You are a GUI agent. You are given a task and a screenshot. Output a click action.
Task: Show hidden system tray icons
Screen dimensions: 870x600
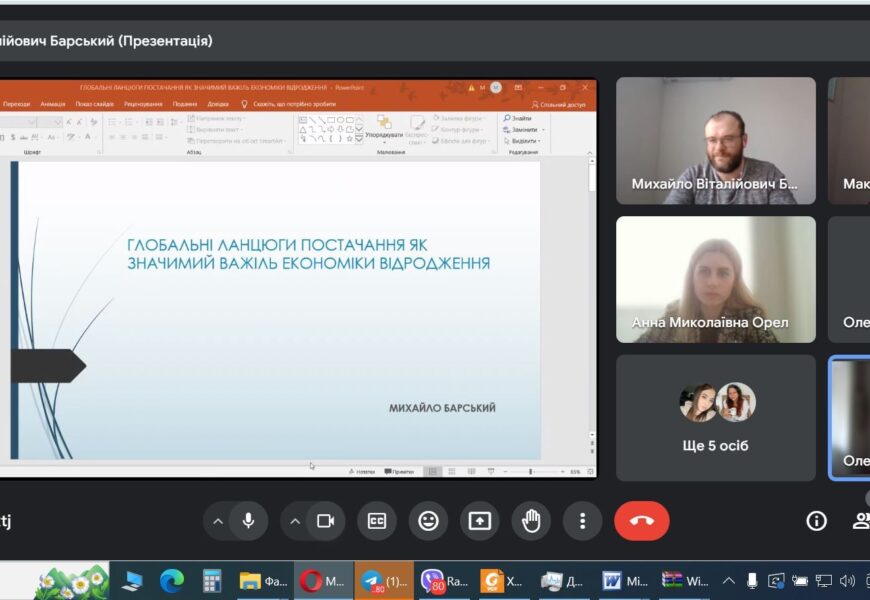(x=728, y=580)
